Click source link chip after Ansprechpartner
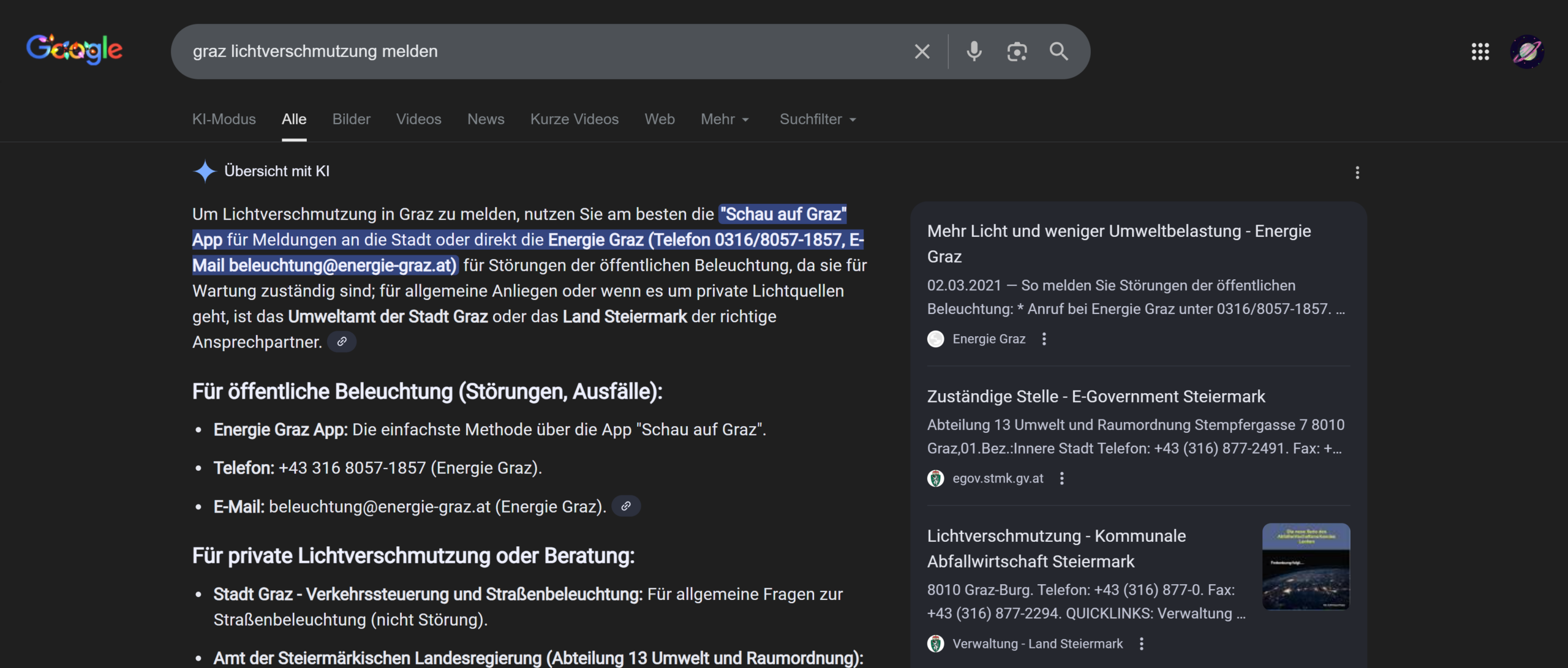Viewport: 1568px width, 668px height. point(342,342)
